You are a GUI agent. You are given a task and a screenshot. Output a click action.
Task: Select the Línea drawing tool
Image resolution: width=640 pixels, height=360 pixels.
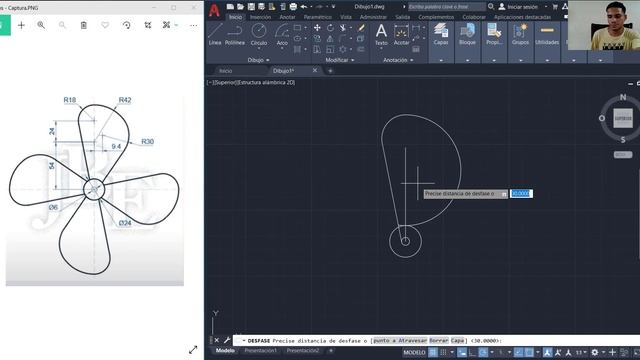pos(215,34)
